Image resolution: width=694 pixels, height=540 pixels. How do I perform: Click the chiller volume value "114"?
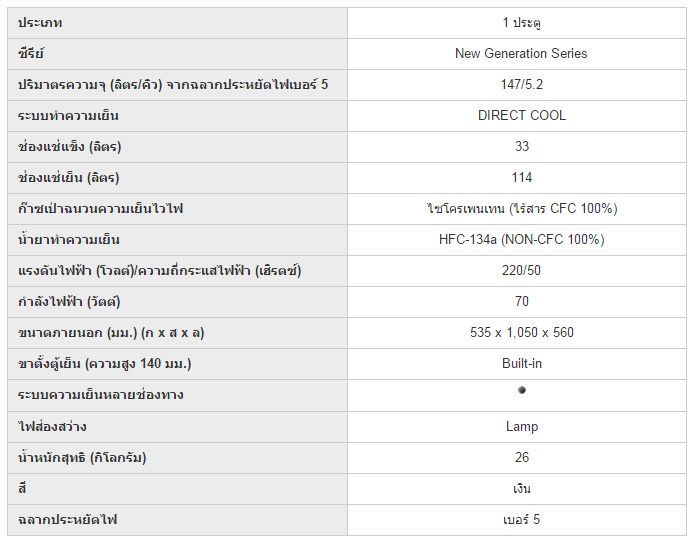tap(521, 177)
